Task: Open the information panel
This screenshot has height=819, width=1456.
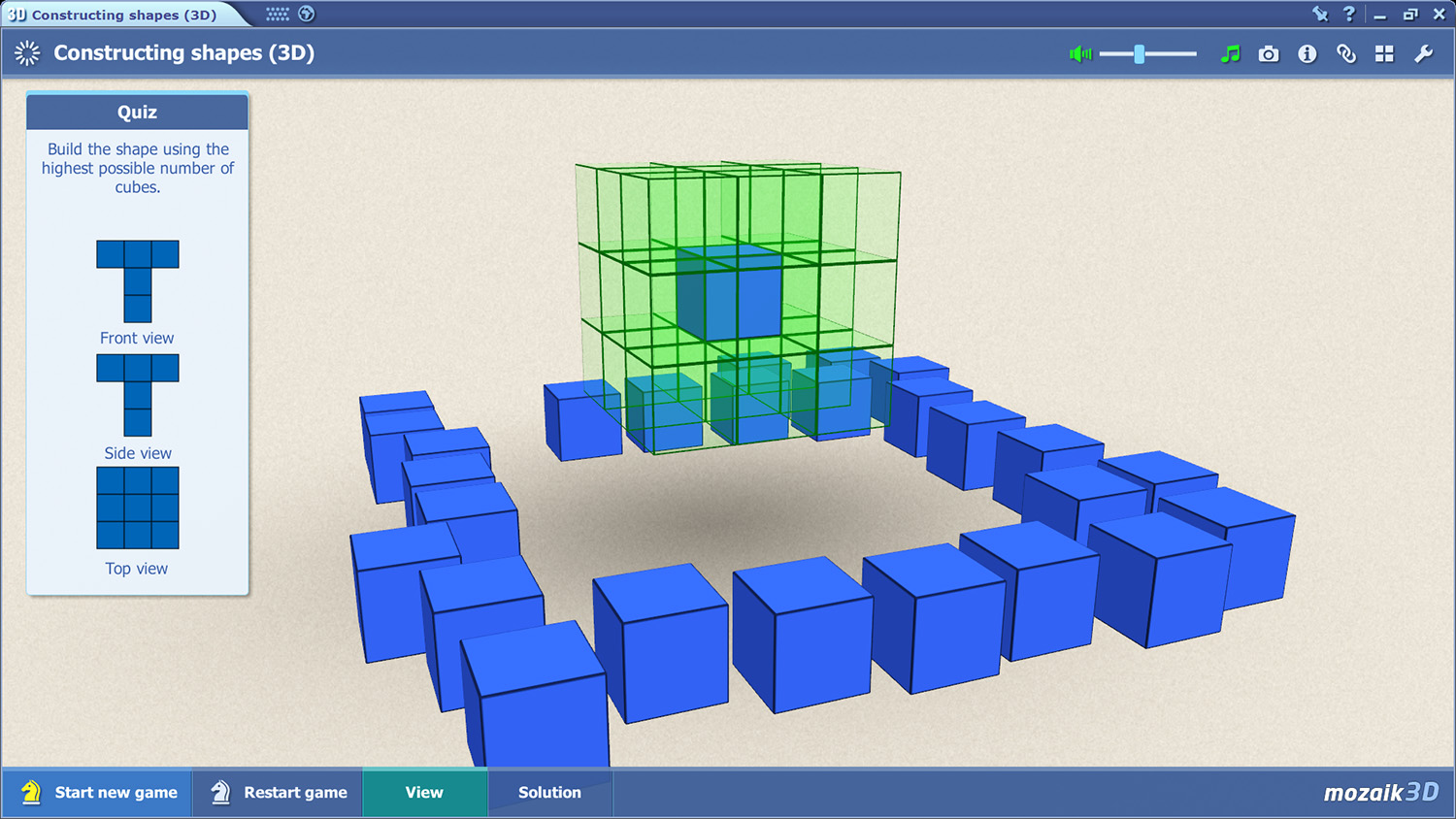Action: [1307, 54]
